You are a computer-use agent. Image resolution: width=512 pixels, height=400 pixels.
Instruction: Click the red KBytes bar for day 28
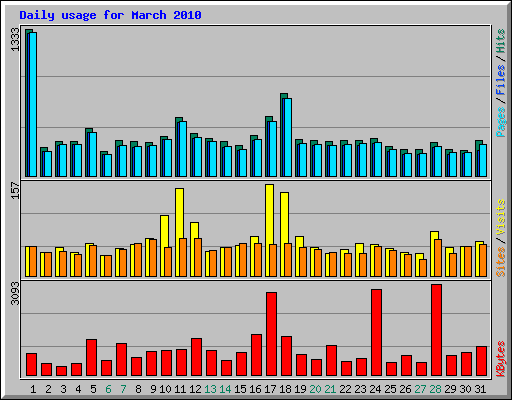coord(436,330)
